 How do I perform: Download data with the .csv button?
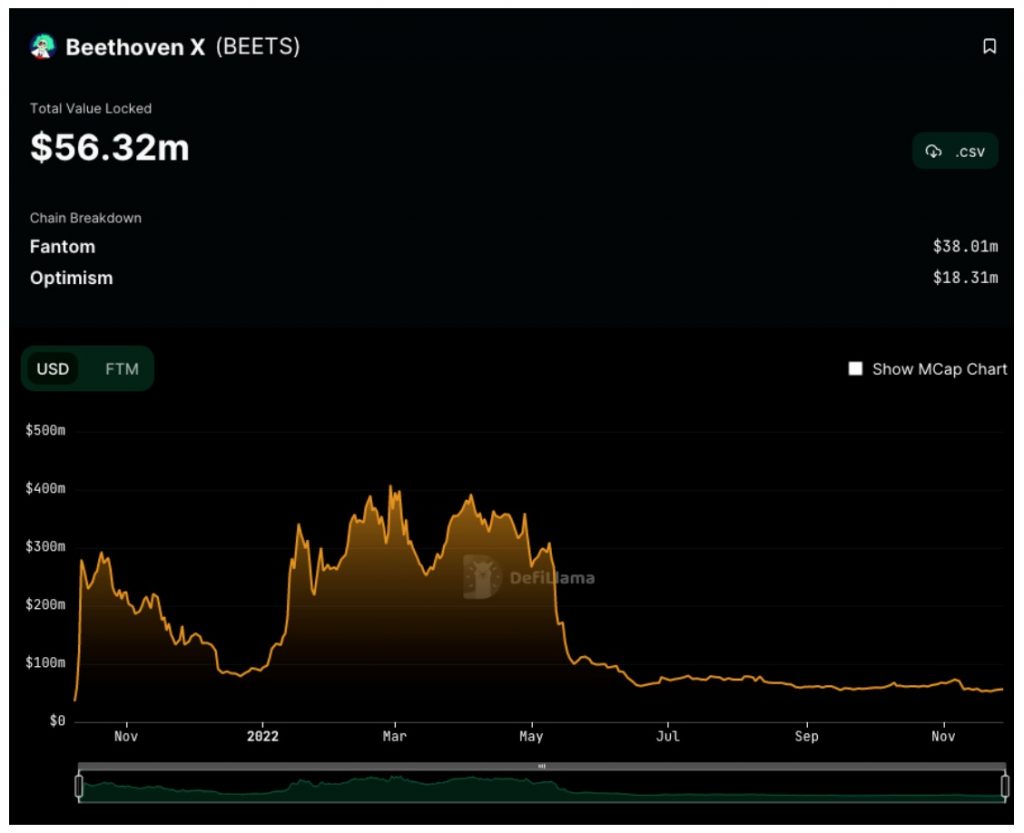click(955, 151)
